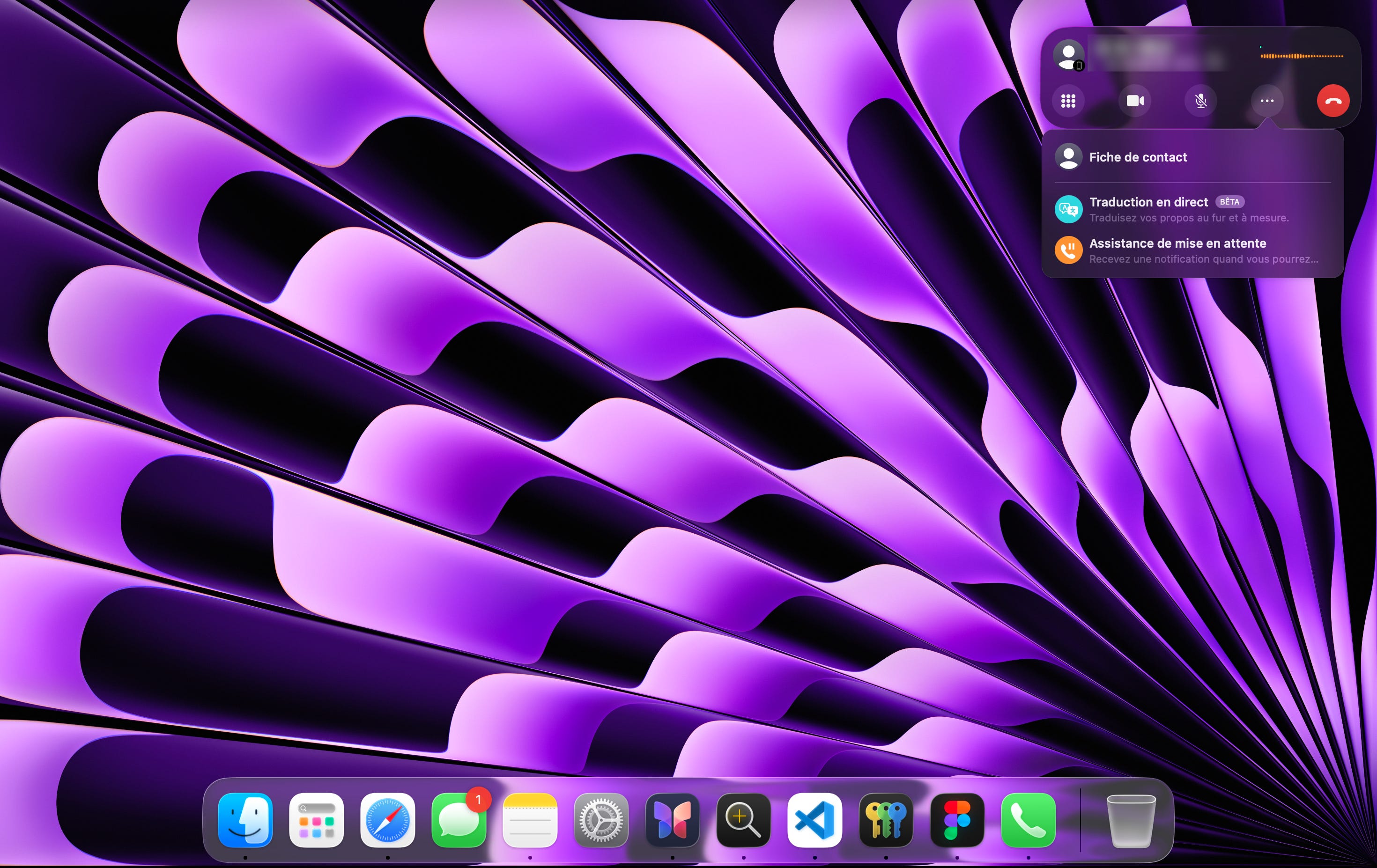This screenshot has width=1377, height=868.
Task: End the call with red hang-up button
Action: click(x=1333, y=101)
